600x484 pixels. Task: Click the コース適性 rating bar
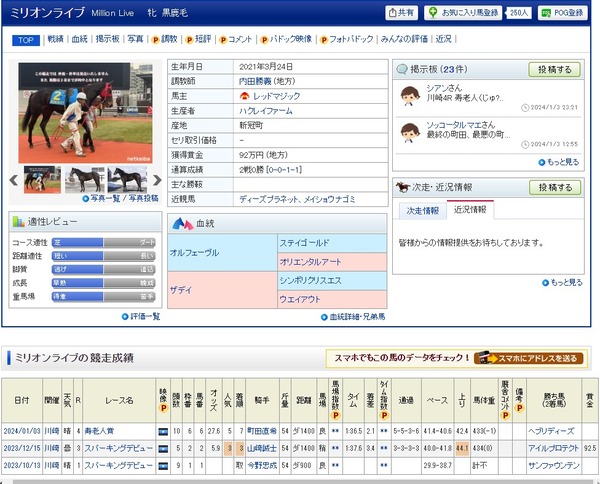click(x=103, y=242)
